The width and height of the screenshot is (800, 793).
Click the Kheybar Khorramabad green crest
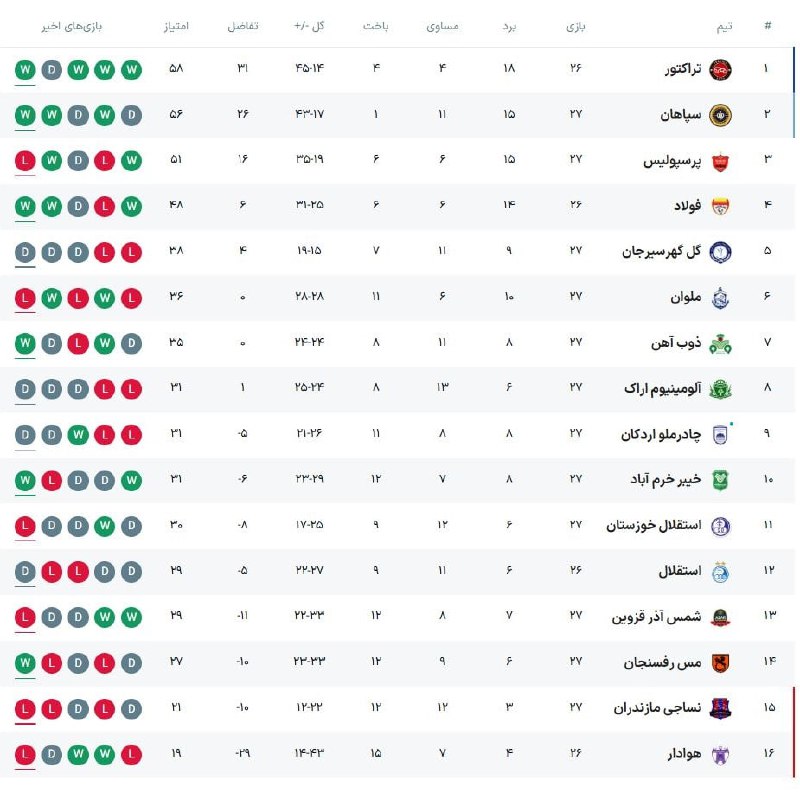click(x=720, y=480)
